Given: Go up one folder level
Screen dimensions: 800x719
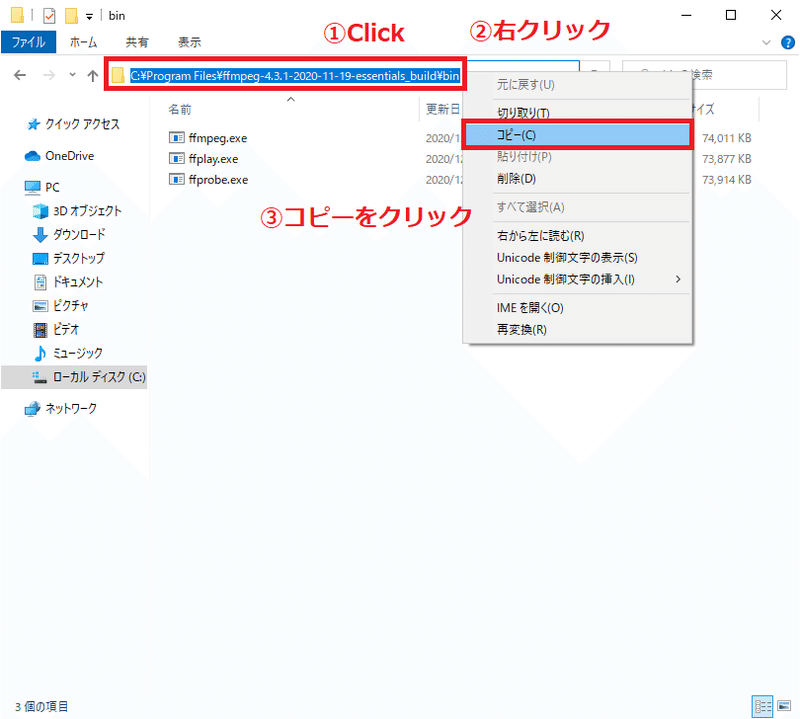Looking at the screenshot, I should tap(92, 76).
